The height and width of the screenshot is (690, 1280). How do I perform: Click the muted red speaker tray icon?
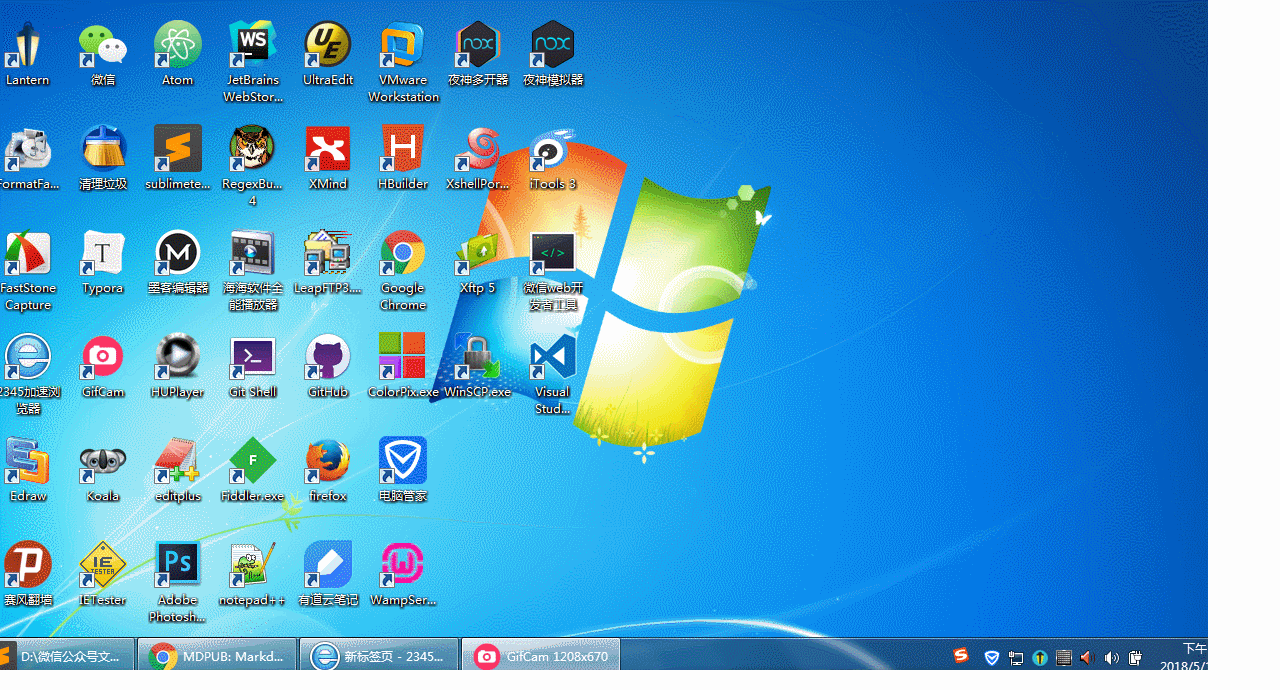(1088, 657)
